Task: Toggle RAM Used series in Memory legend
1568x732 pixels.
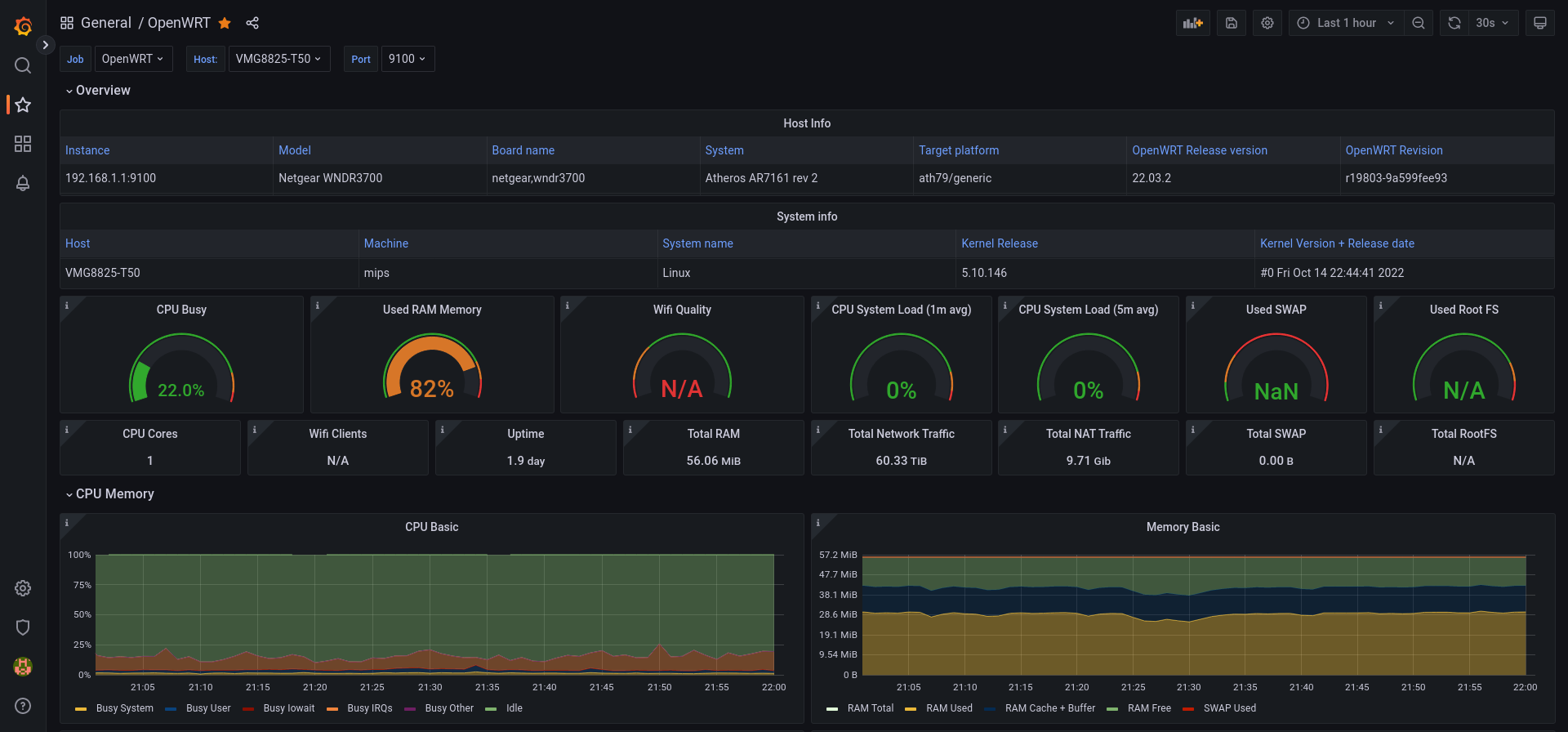Action: [949, 708]
